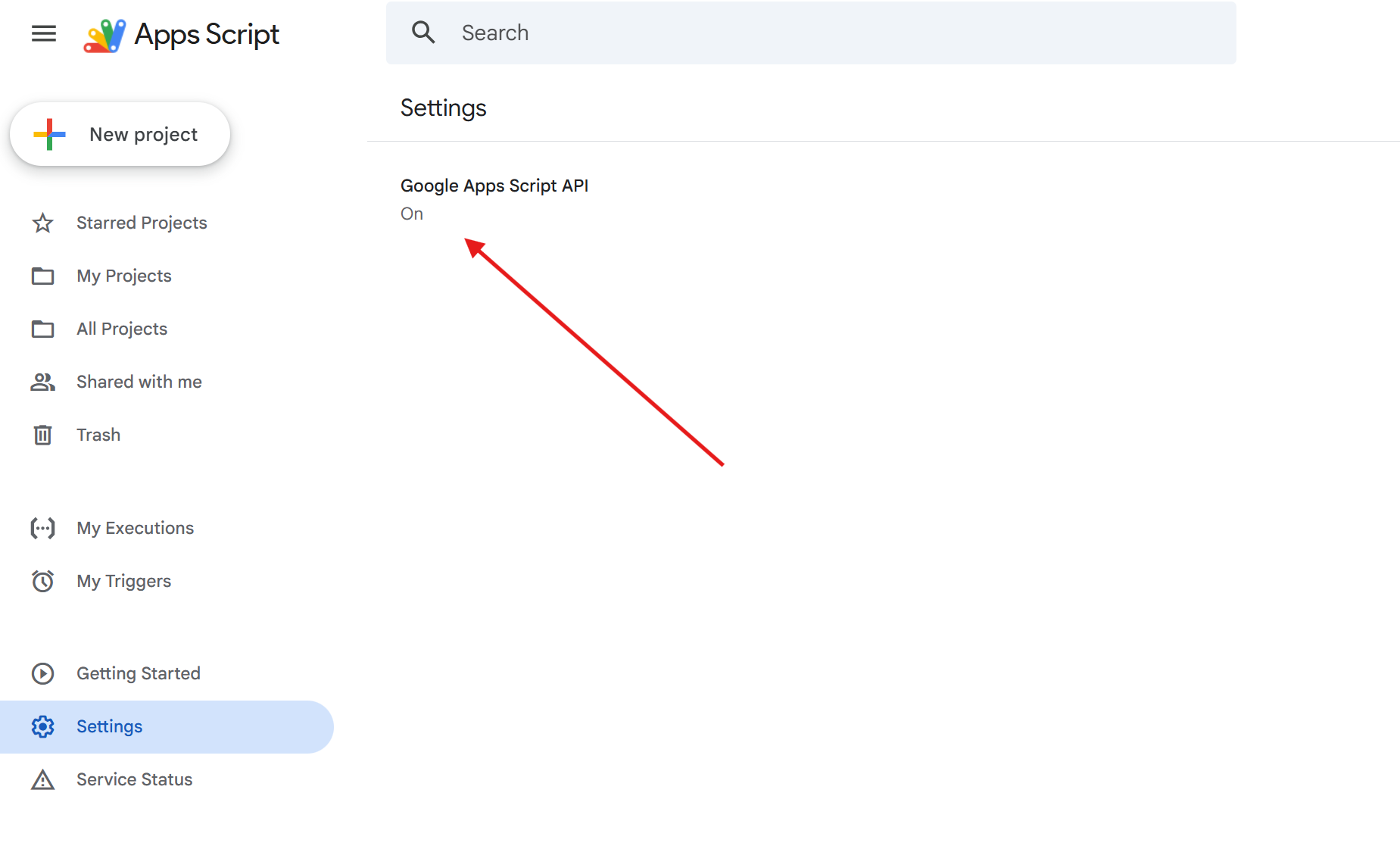Click the Getting Started play icon

(43, 673)
